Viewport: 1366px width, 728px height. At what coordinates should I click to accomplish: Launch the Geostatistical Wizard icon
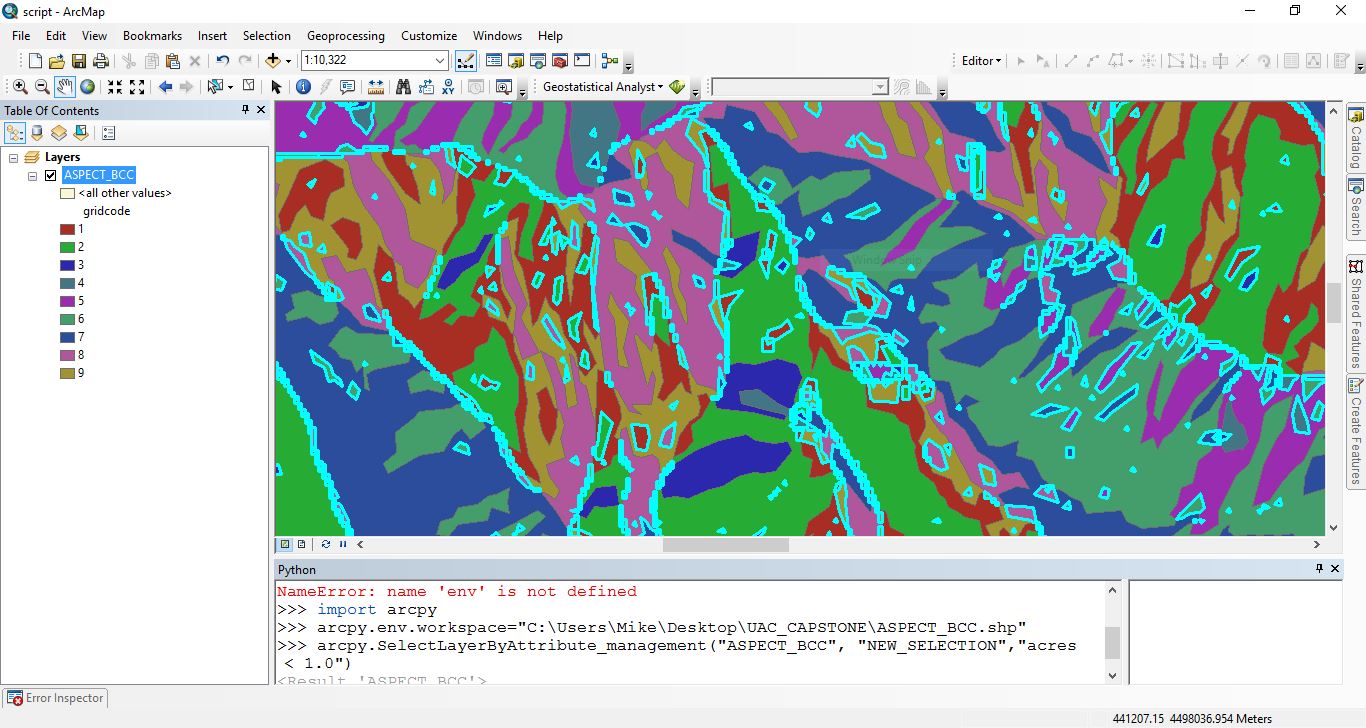click(677, 87)
